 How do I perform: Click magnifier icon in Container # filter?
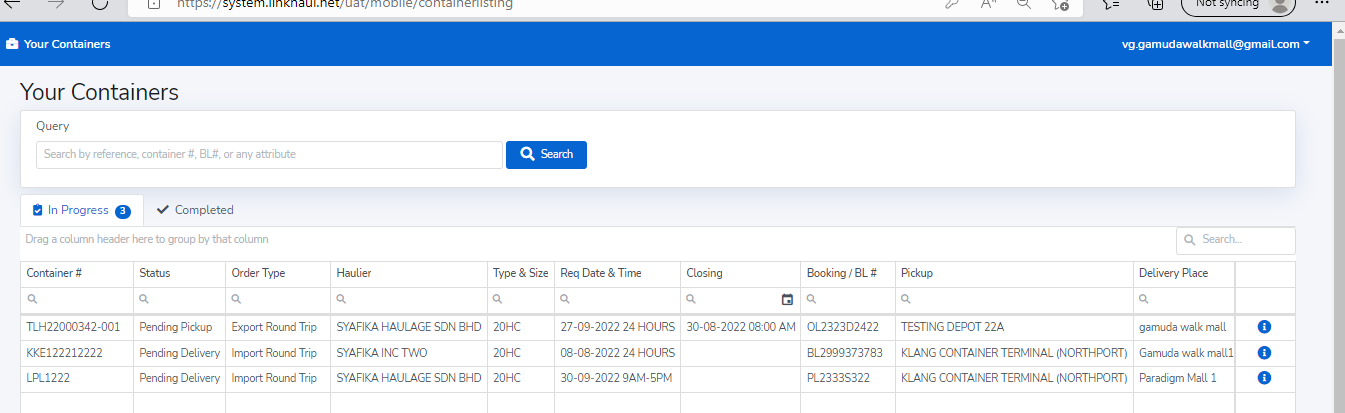click(33, 299)
